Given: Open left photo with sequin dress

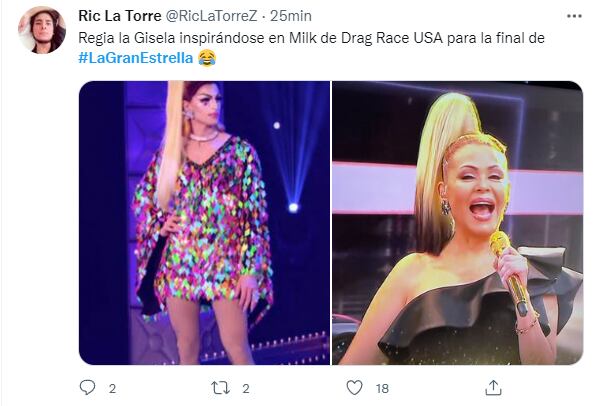Looking at the screenshot, I should tap(204, 223).
